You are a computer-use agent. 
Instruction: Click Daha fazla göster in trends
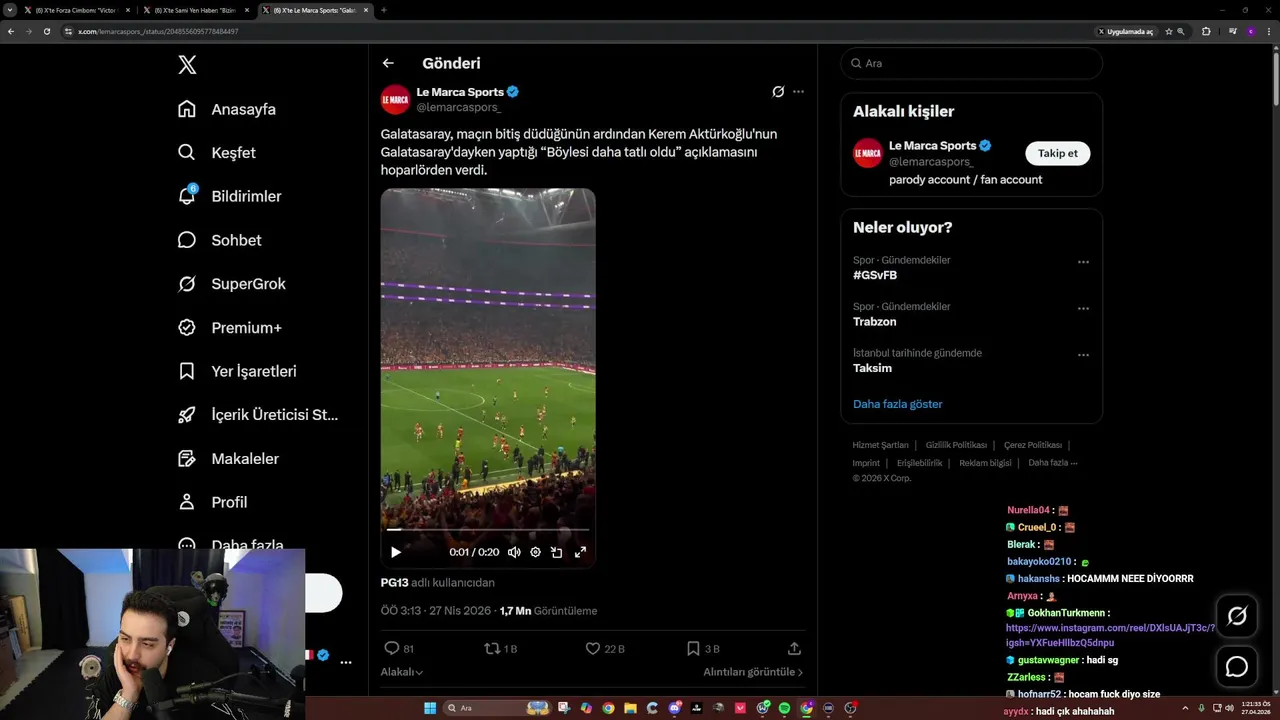pyautogui.click(x=898, y=404)
